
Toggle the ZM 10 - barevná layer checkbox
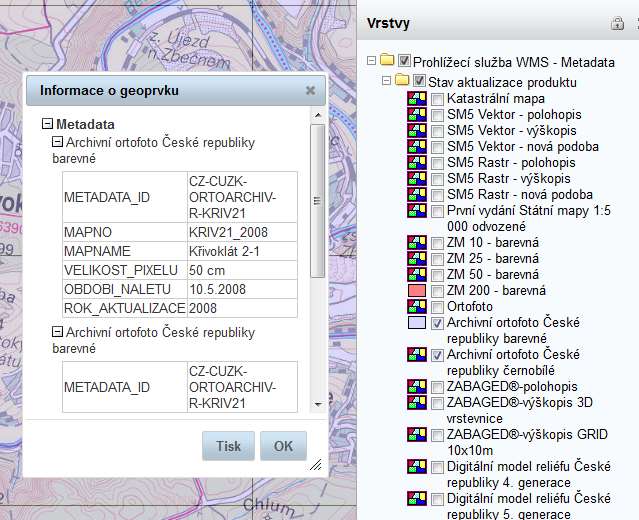click(x=437, y=243)
